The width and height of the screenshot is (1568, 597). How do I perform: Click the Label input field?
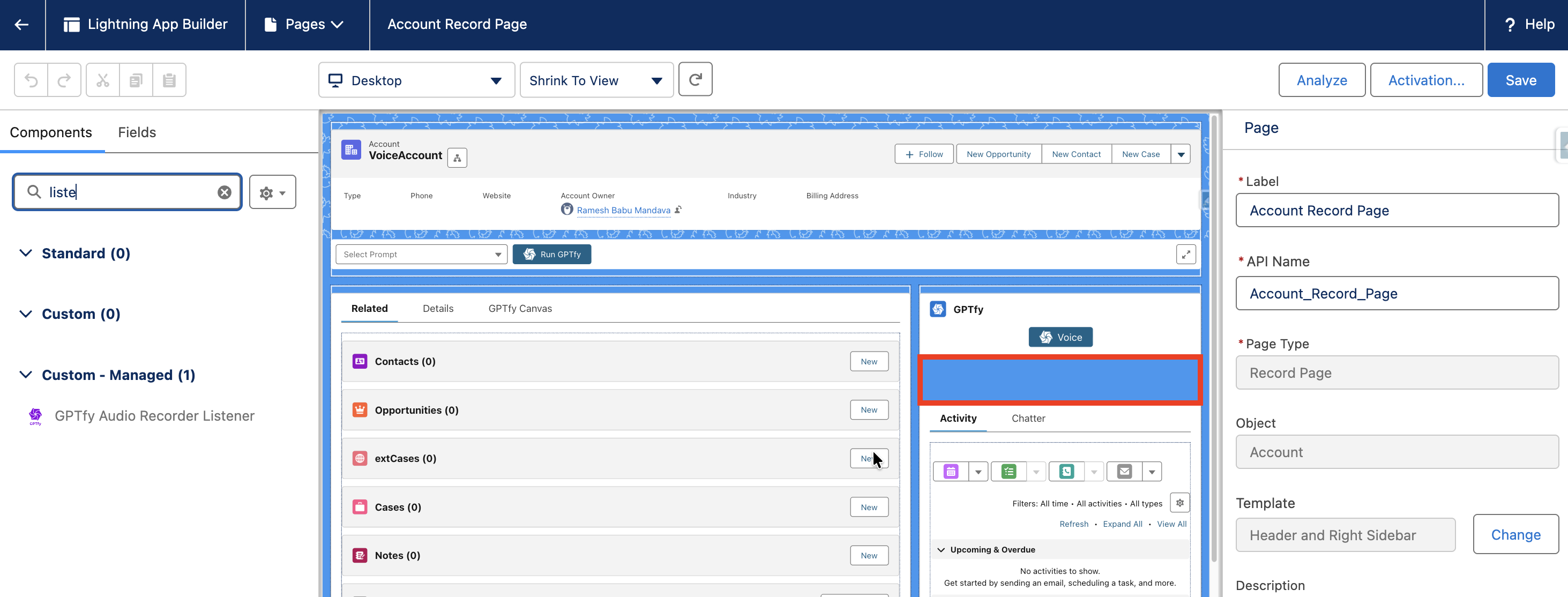pos(1397,211)
